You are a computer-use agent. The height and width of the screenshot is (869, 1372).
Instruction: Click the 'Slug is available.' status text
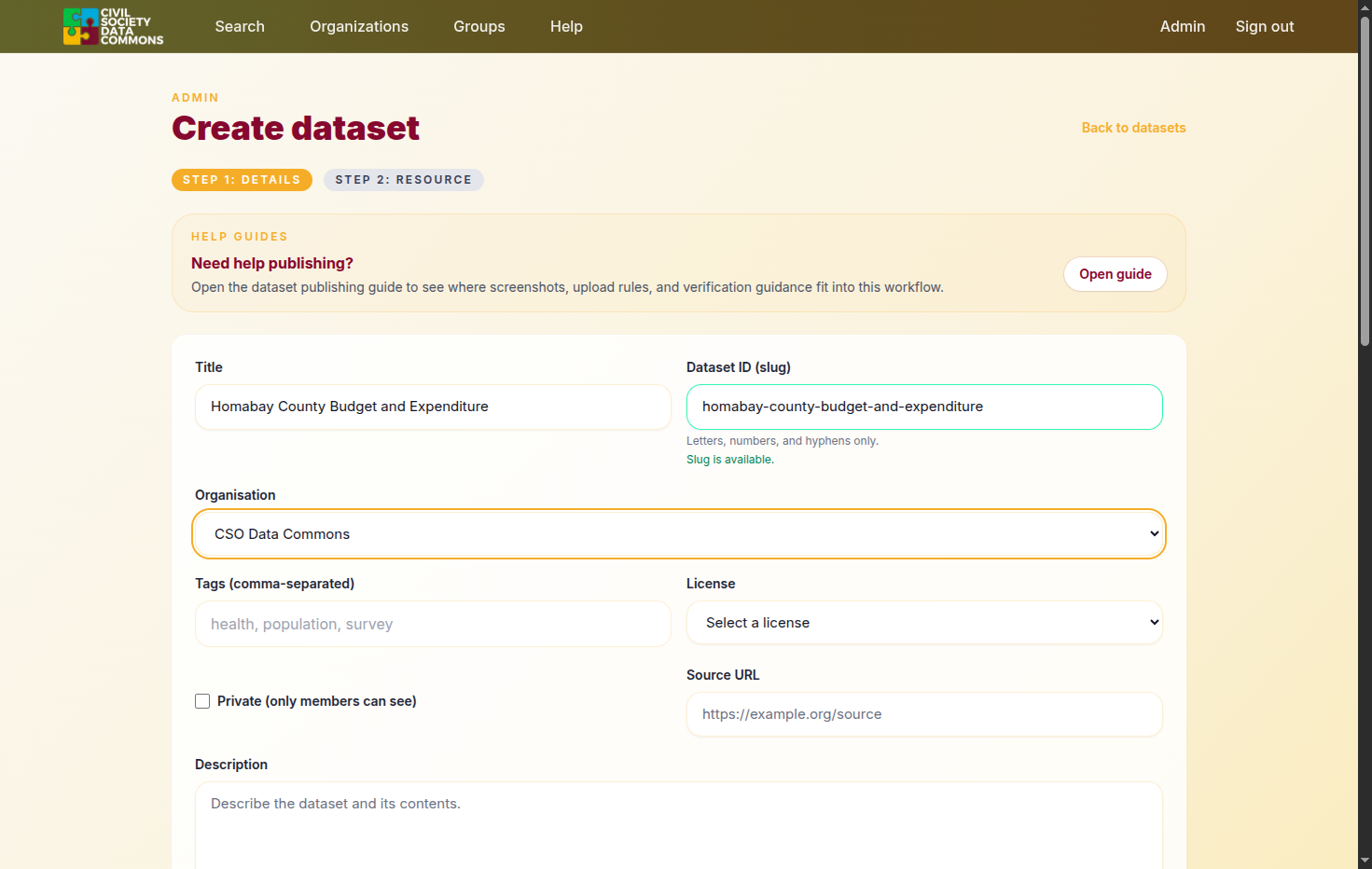[x=730, y=460]
